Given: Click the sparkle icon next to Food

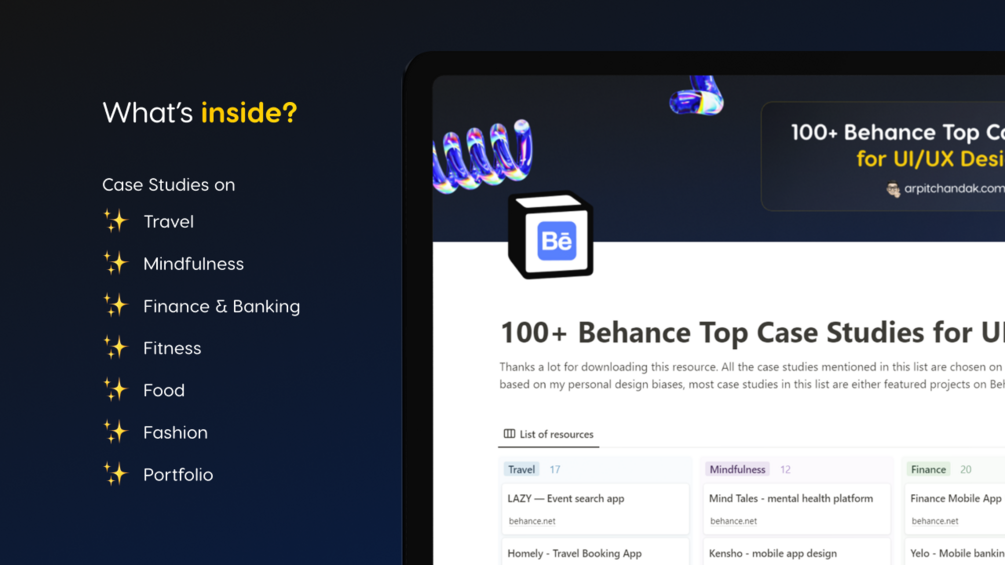Looking at the screenshot, I should [115, 389].
